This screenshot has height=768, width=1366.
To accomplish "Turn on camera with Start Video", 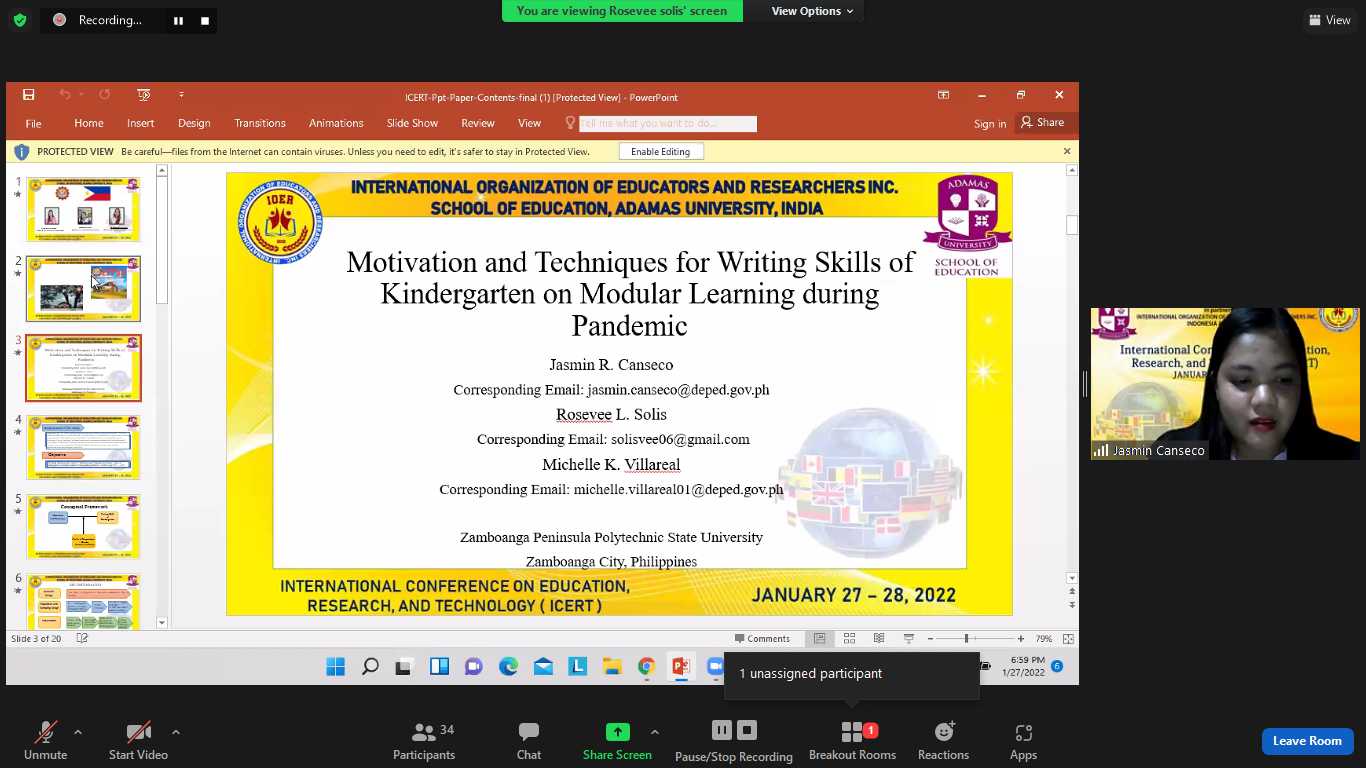I will (x=138, y=741).
